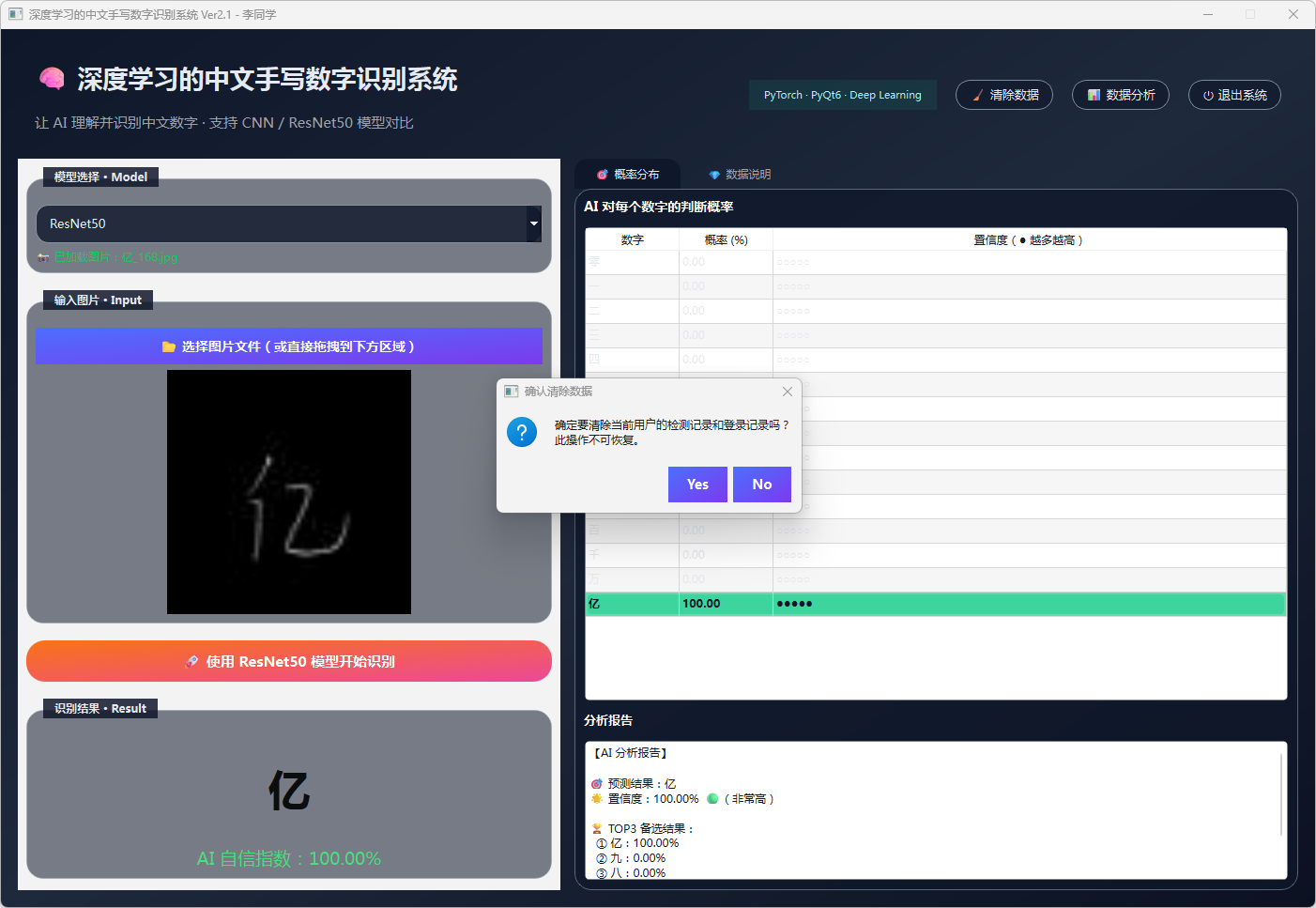Open the 数据说明 tab
Image resolution: width=1316 pixels, height=908 pixels.
click(x=740, y=175)
